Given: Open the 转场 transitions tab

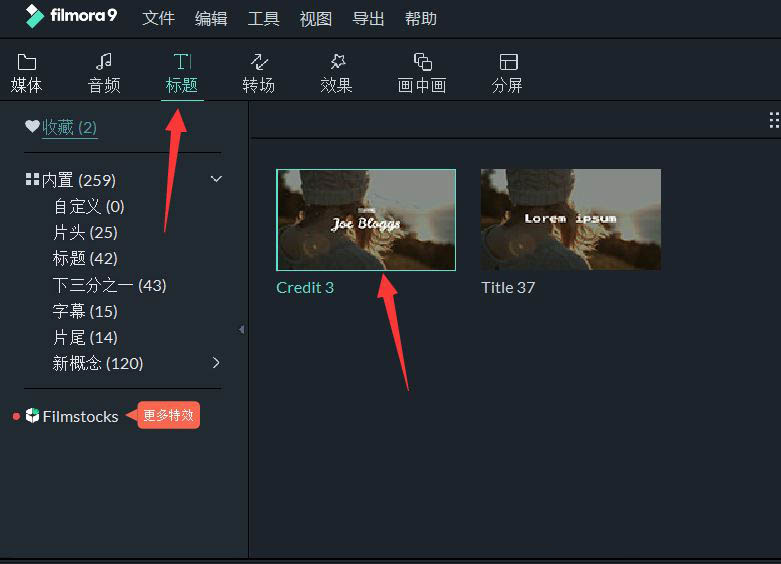Looking at the screenshot, I should click(259, 73).
